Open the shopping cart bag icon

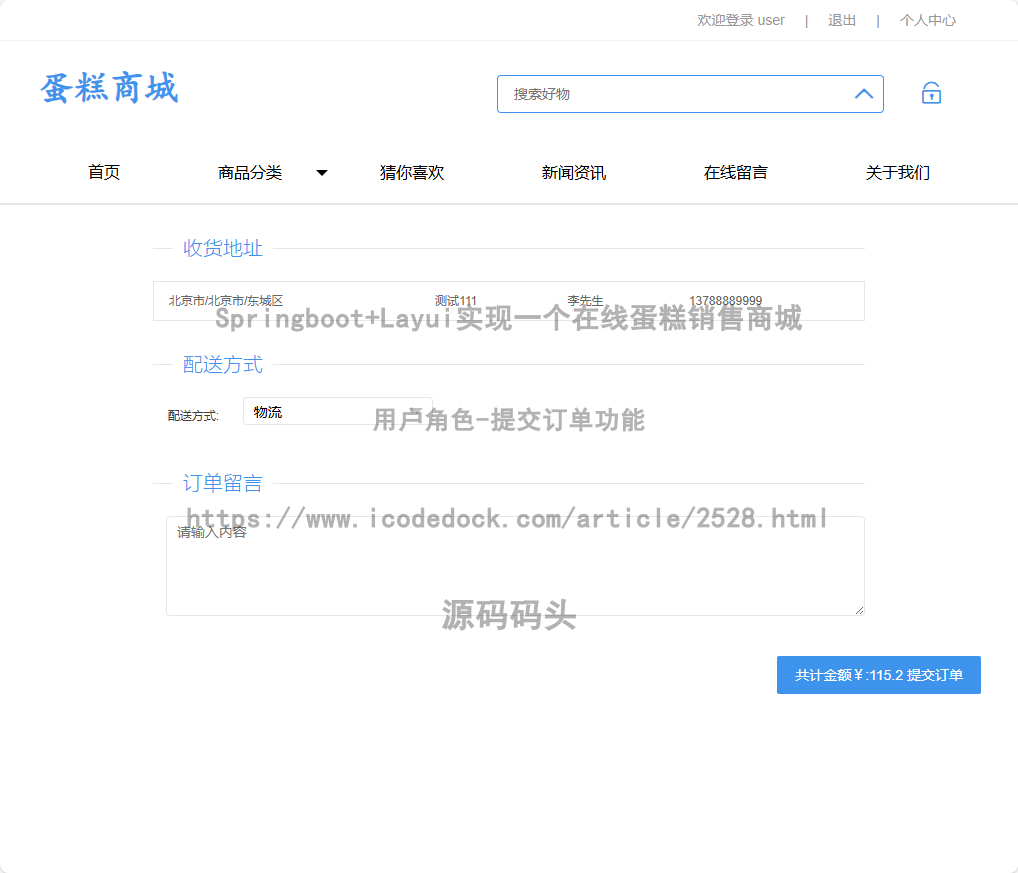[931, 93]
